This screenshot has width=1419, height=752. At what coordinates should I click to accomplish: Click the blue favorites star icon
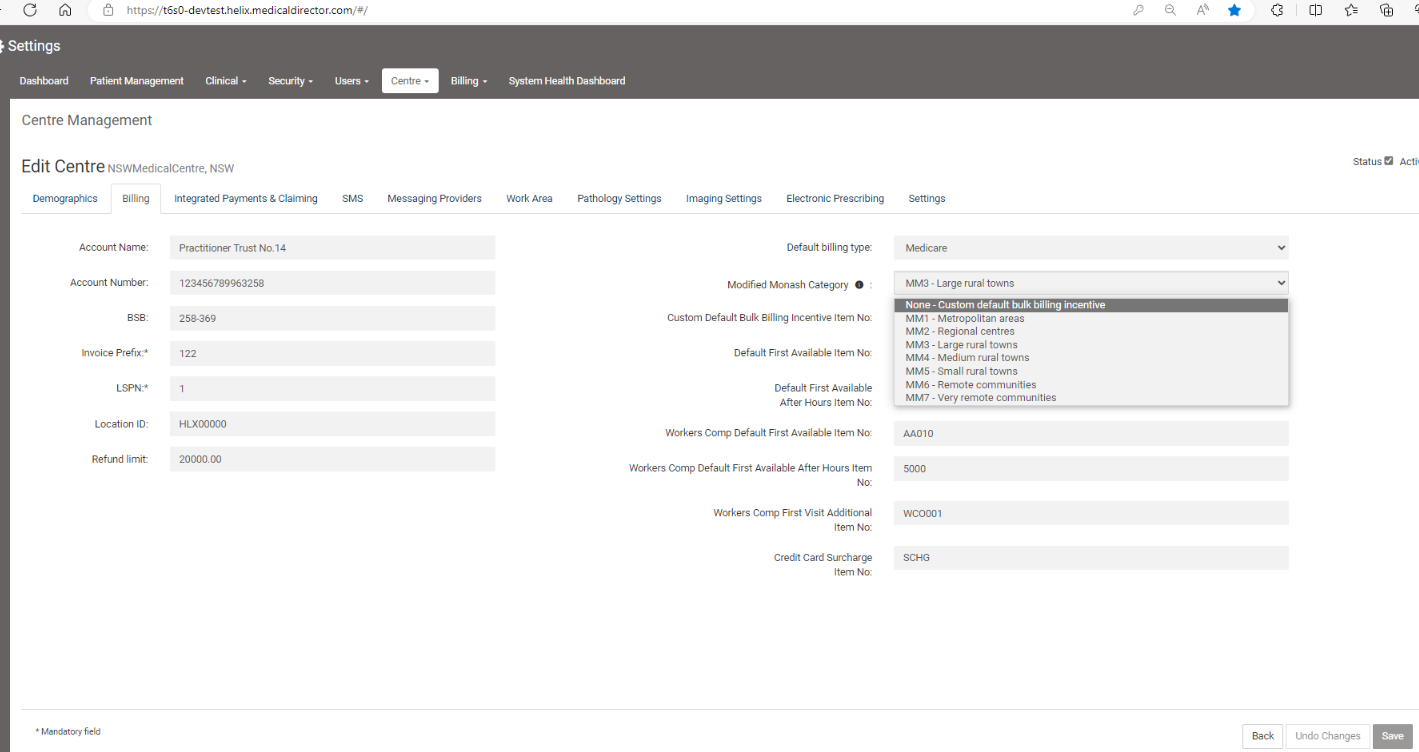(x=1235, y=10)
